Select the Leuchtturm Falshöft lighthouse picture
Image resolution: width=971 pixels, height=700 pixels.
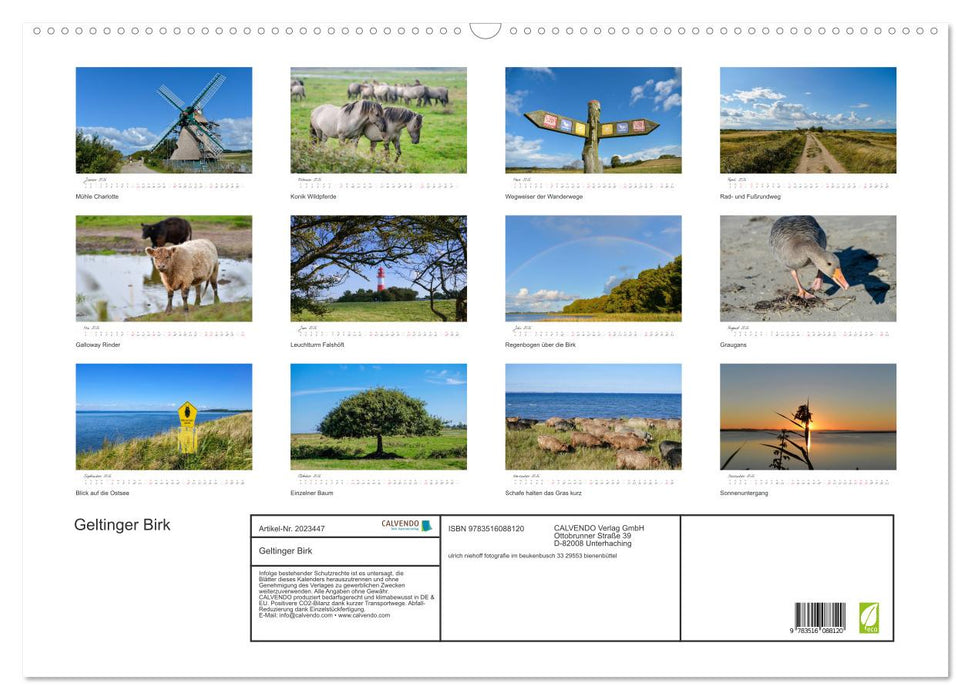pos(378,267)
